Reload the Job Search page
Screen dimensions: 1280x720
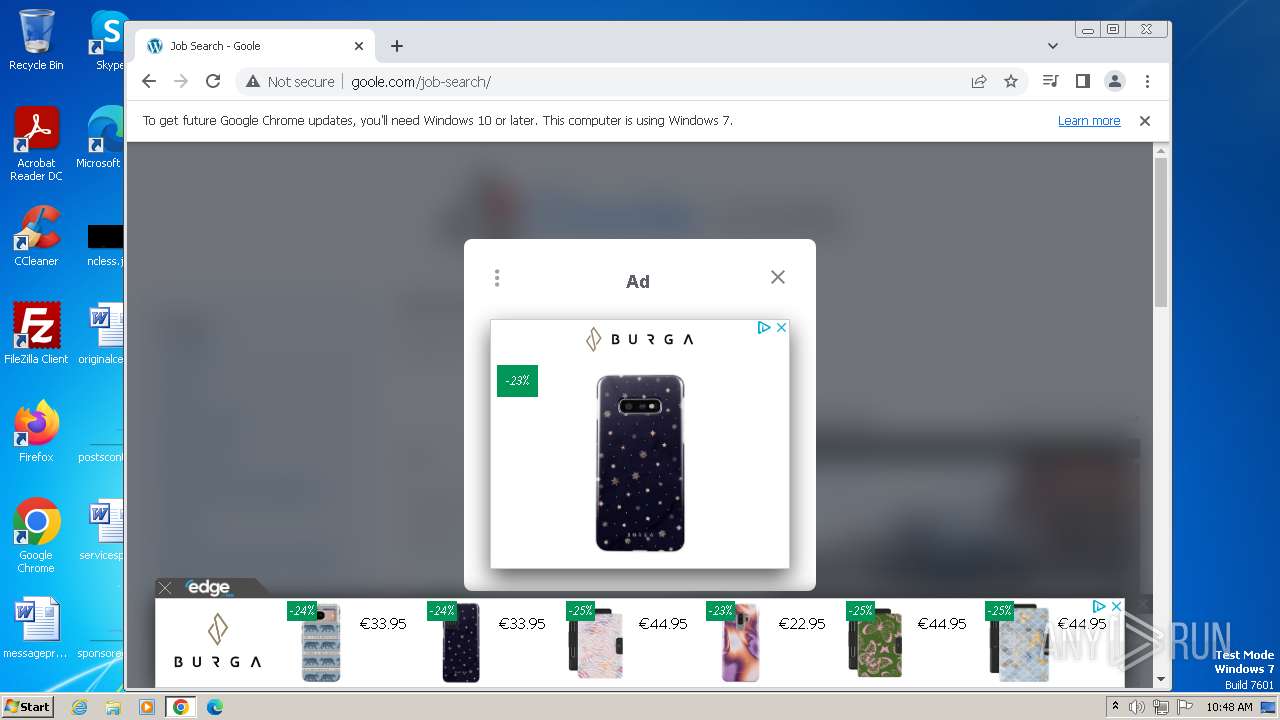(x=213, y=82)
